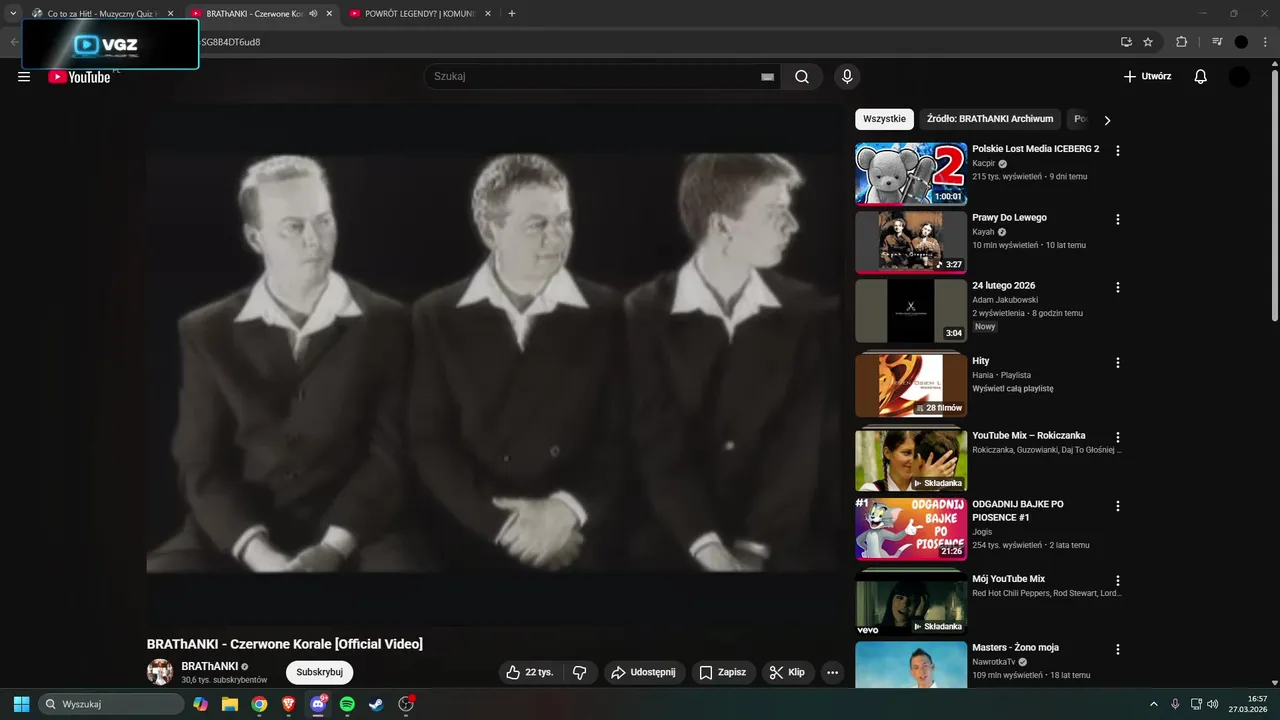Screen dimensions: 1280x720
Task: Open the tab search dropdown arrow
Action: 13,14
